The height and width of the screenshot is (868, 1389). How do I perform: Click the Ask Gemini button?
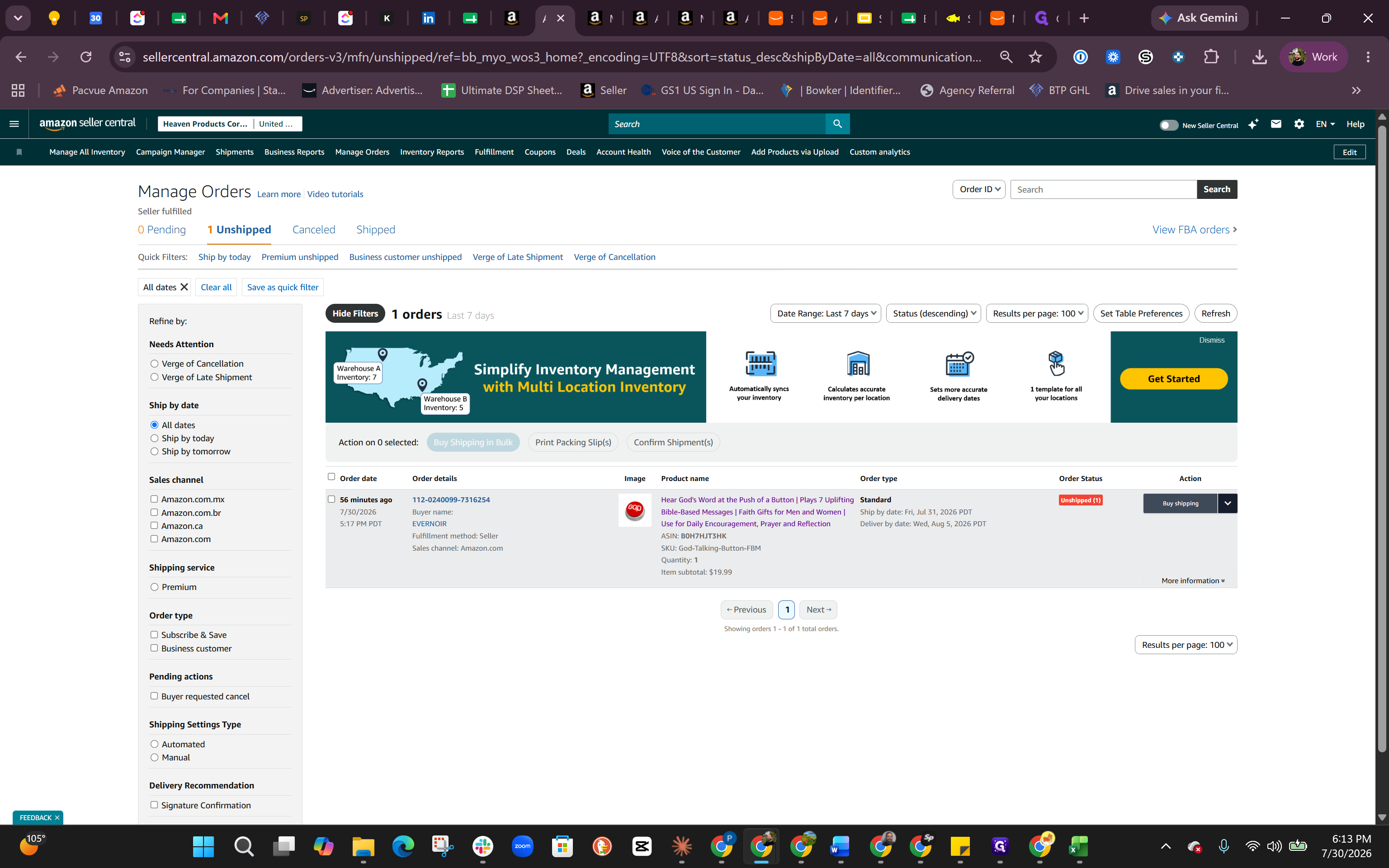[1199, 19]
